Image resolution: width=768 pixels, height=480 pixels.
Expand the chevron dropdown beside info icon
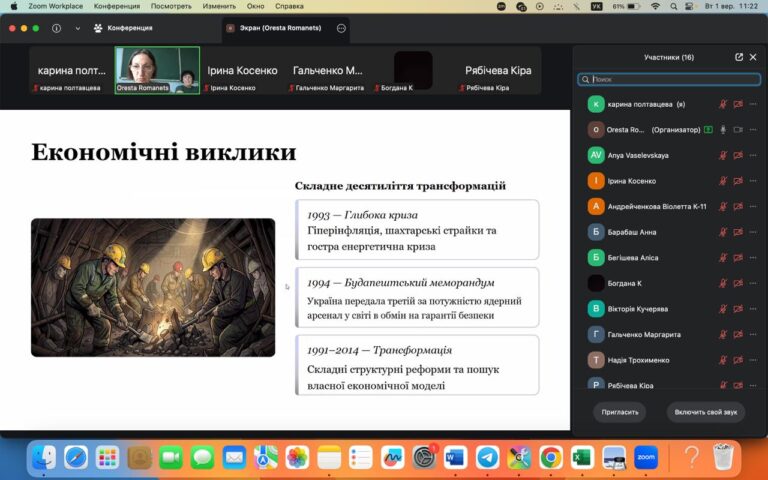[78, 28]
